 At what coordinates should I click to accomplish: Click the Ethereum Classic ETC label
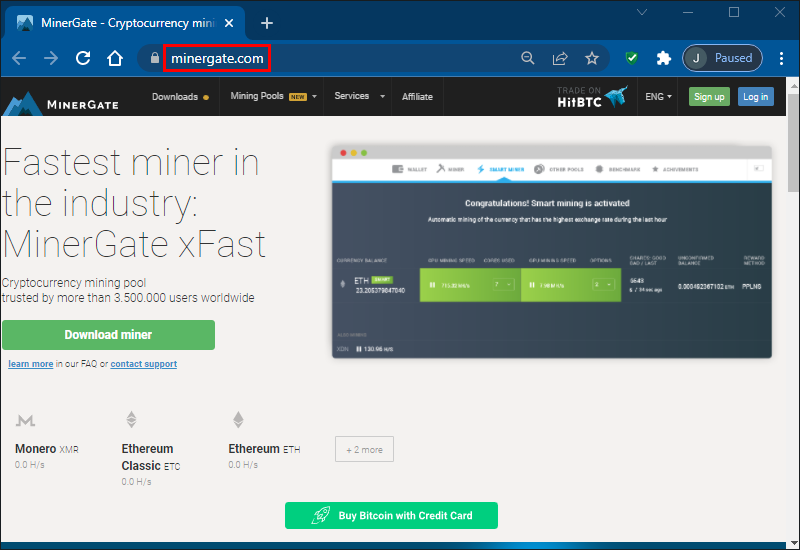(x=151, y=457)
